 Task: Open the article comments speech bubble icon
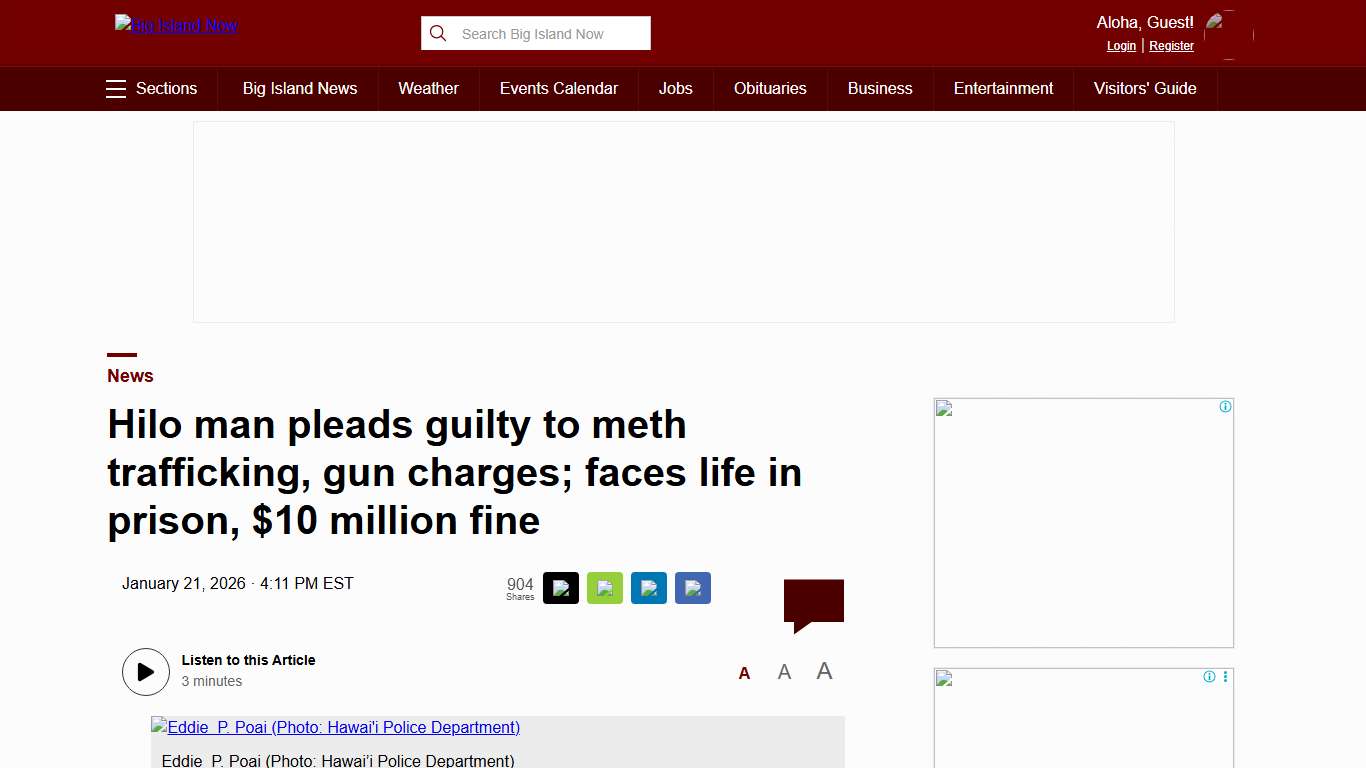tap(814, 600)
